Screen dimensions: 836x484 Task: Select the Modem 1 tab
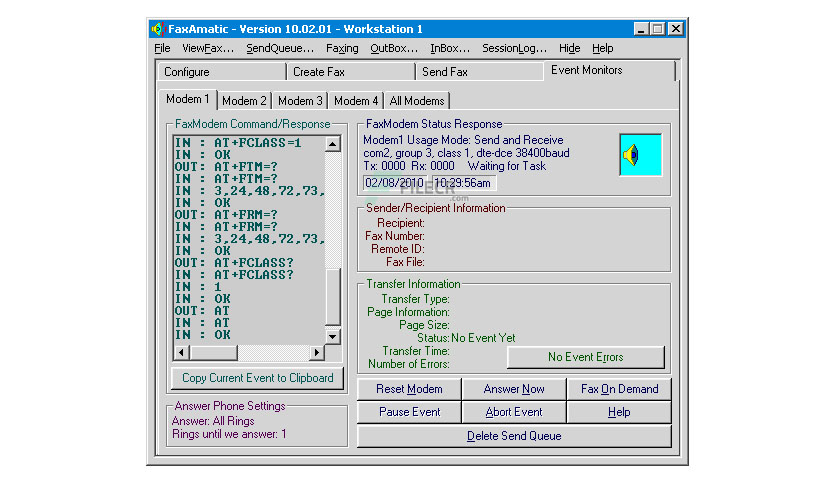pos(188,99)
